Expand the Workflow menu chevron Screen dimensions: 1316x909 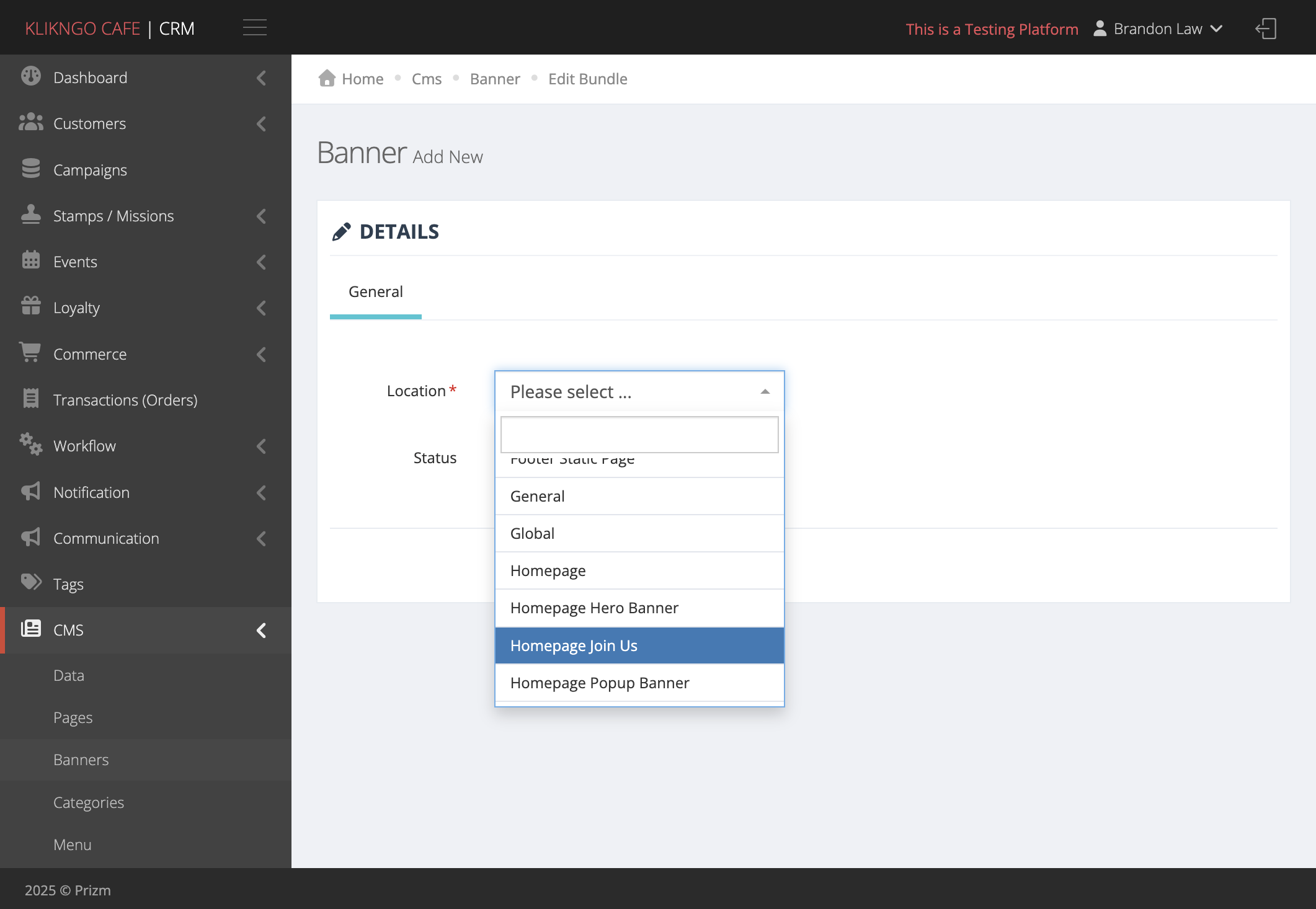pyautogui.click(x=261, y=446)
